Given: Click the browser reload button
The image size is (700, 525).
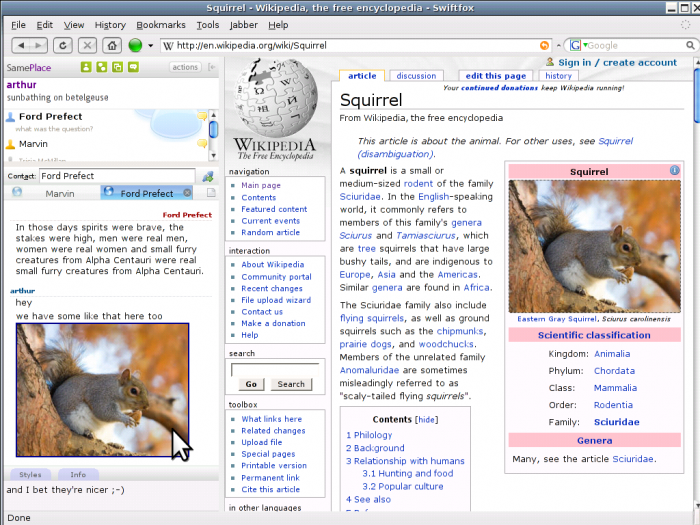Looking at the screenshot, I should (x=62, y=45).
